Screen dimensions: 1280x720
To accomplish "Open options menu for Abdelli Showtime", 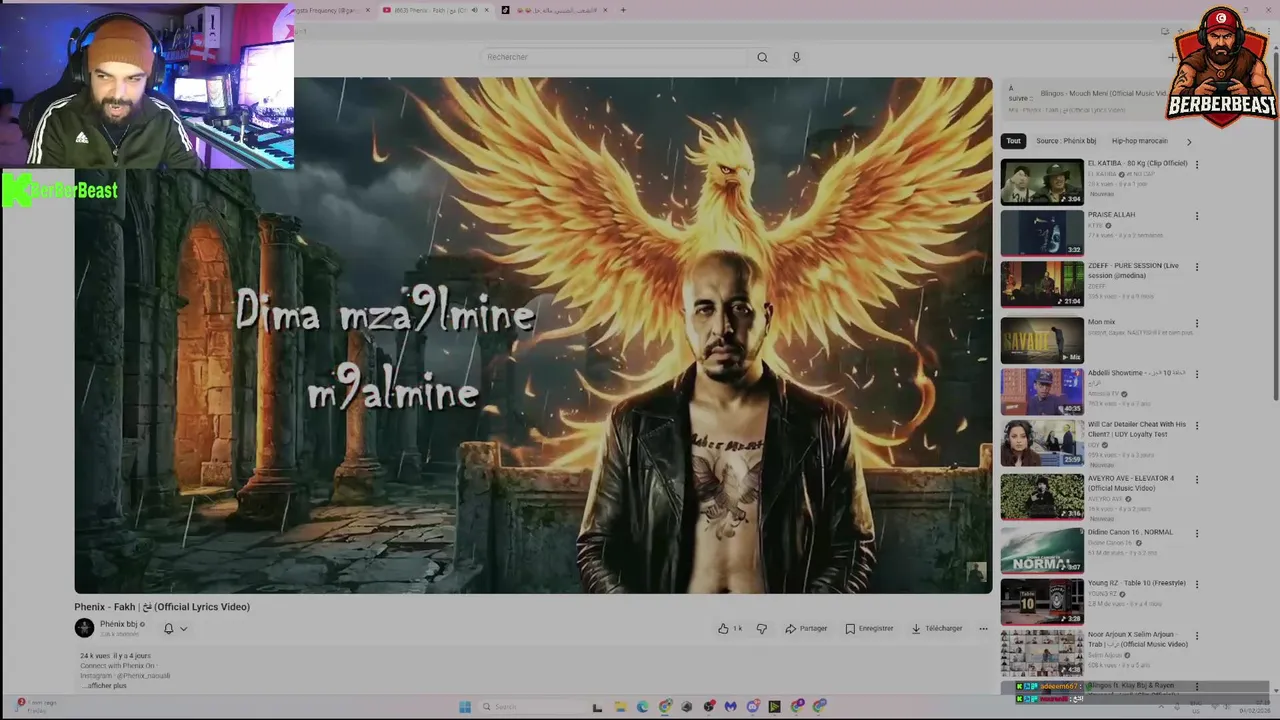I will [1196, 374].
